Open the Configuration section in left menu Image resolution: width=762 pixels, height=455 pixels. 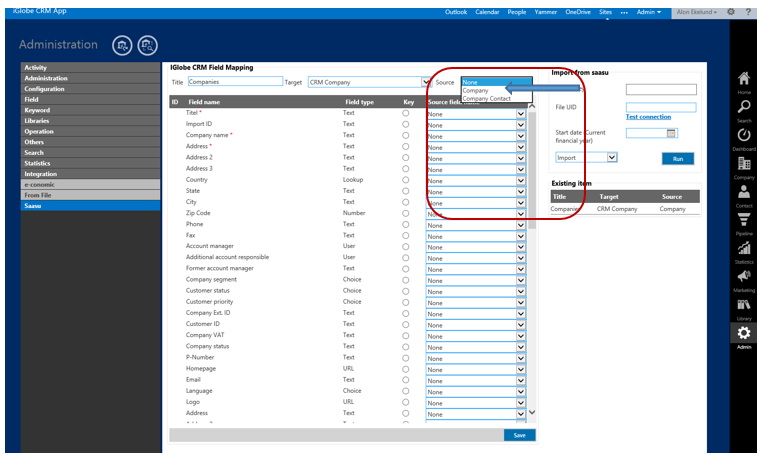point(90,89)
